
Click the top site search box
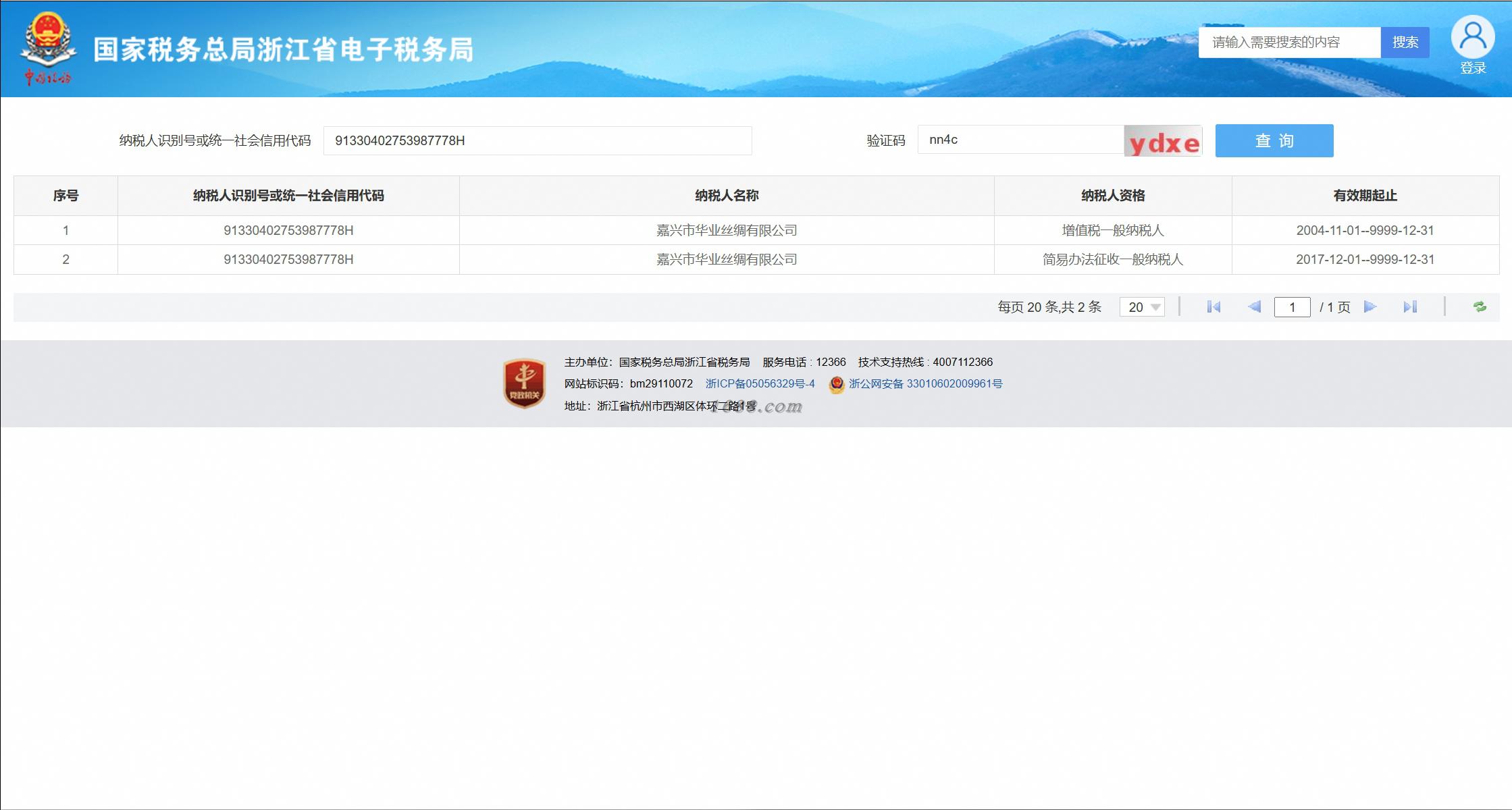tap(1288, 43)
